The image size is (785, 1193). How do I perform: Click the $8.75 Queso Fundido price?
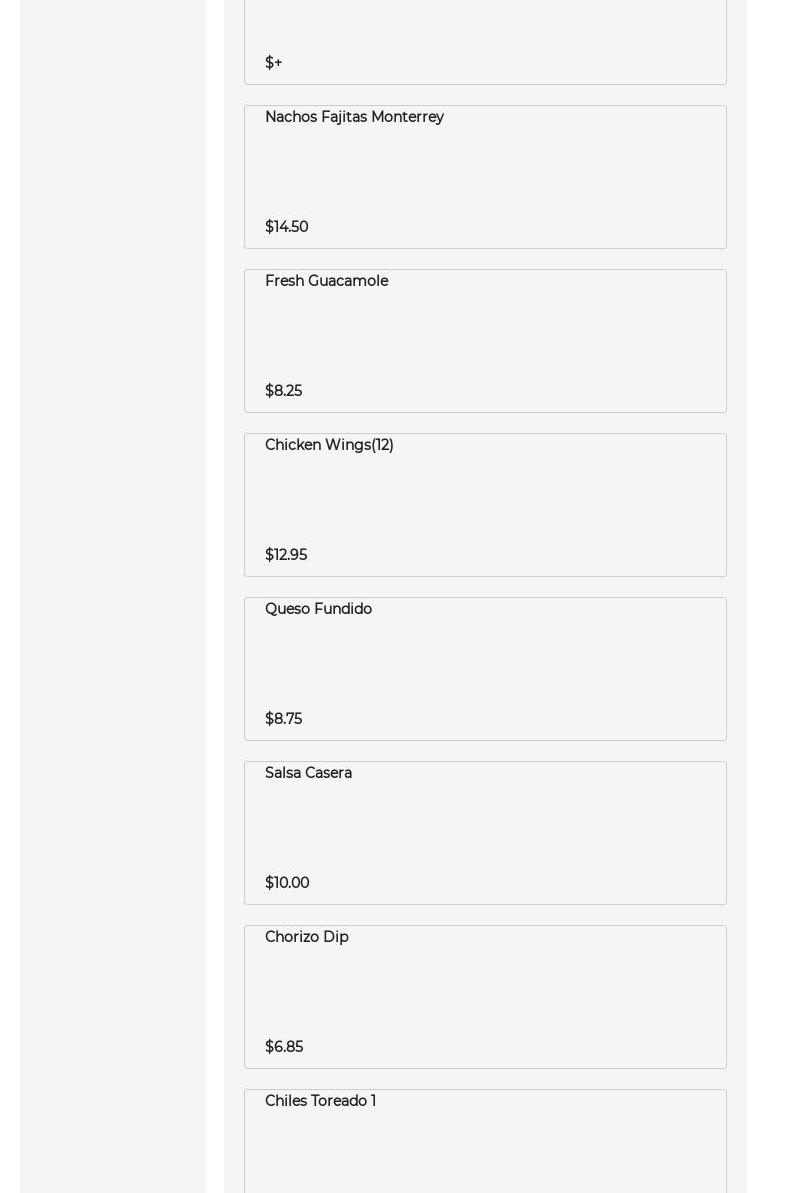click(283, 719)
